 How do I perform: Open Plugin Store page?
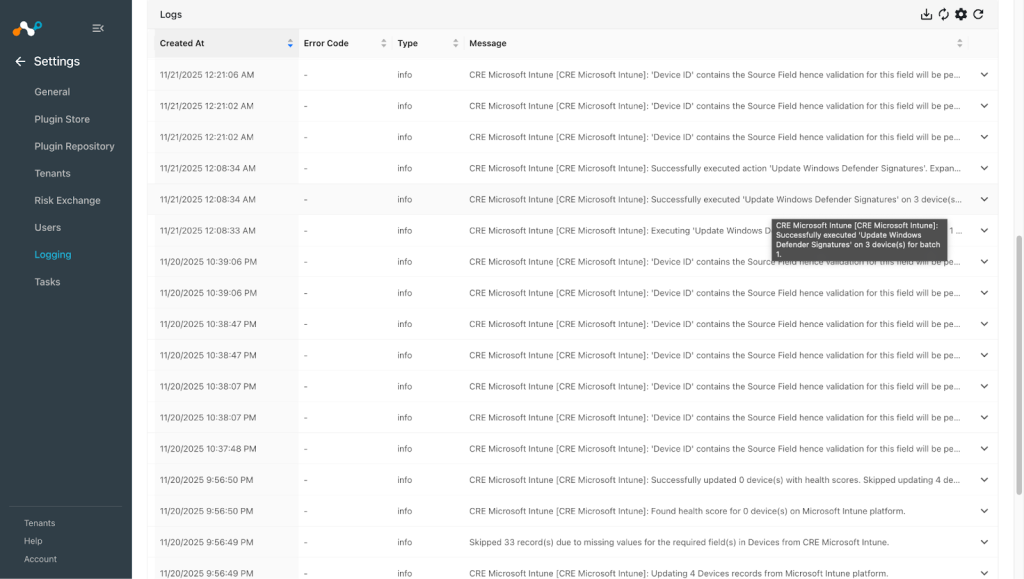click(62, 119)
